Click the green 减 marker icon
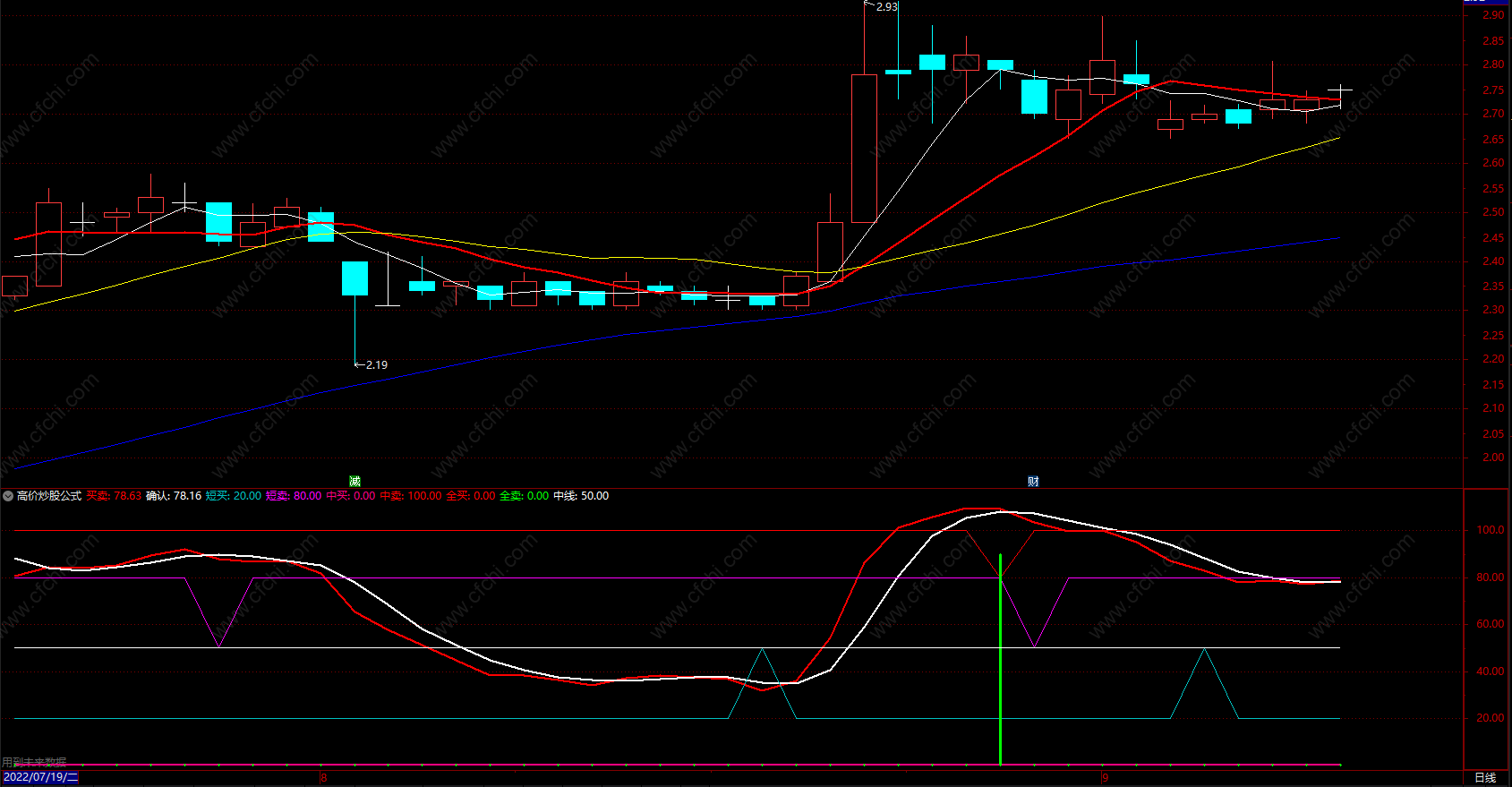 click(x=355, y=482)
